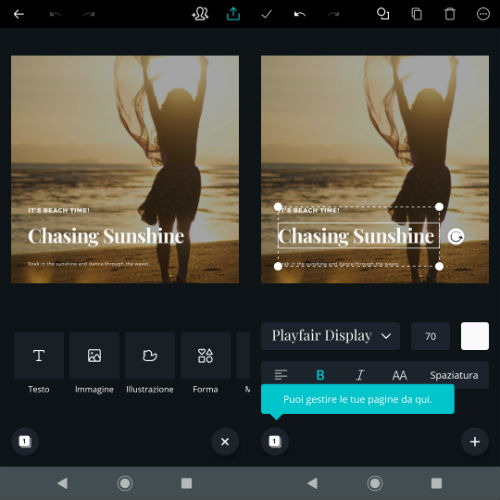Click the duplicate element icon
Screen dimensions: 500x500
(x=417, y=14)
